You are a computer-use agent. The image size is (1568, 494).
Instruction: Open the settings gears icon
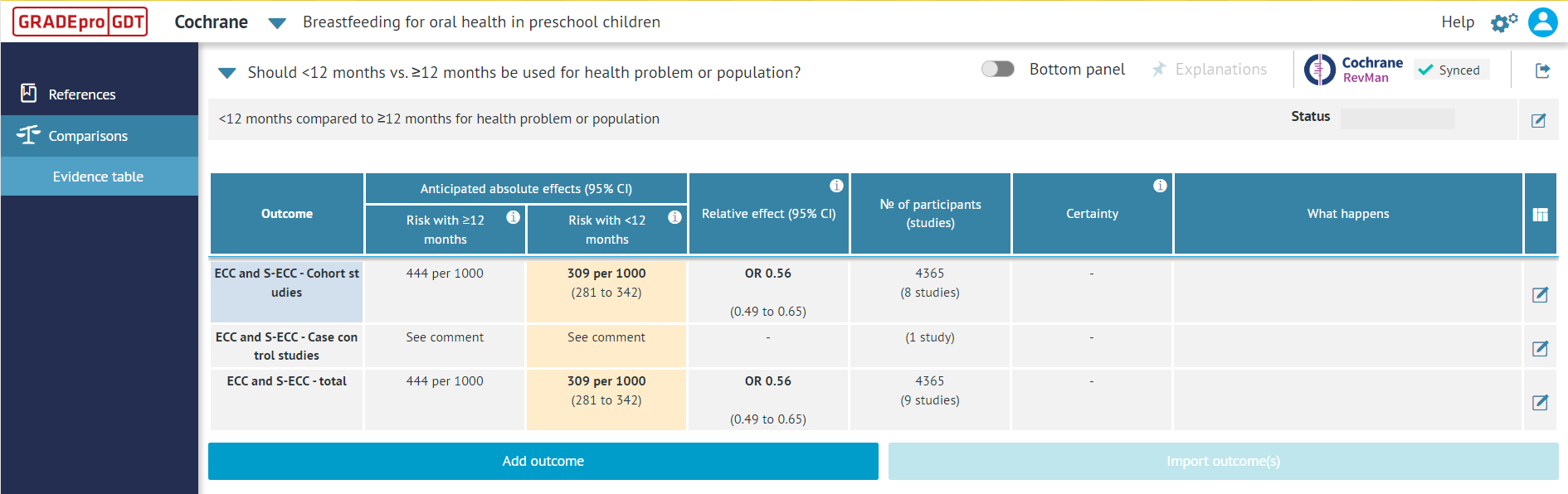[x=1503, y=22]
